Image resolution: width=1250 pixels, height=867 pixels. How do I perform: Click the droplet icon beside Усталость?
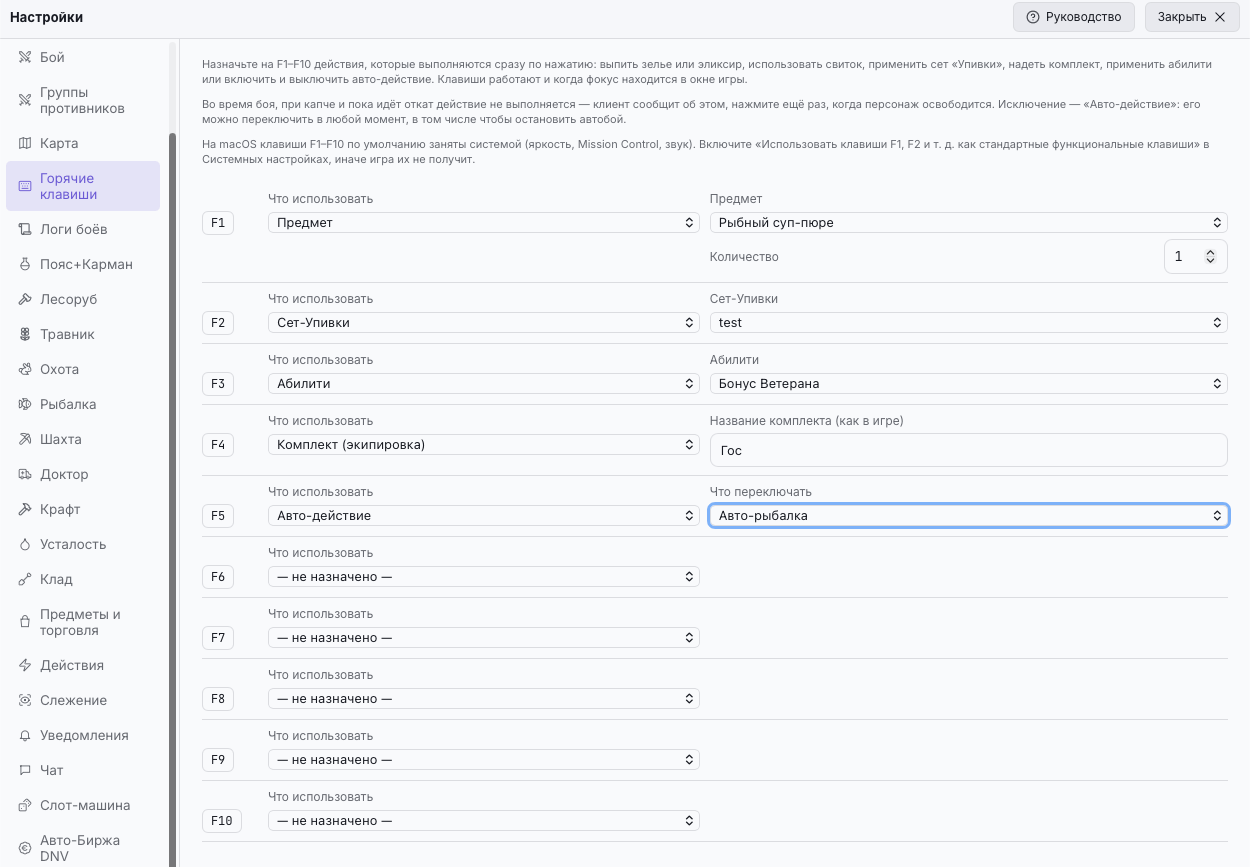25,544
